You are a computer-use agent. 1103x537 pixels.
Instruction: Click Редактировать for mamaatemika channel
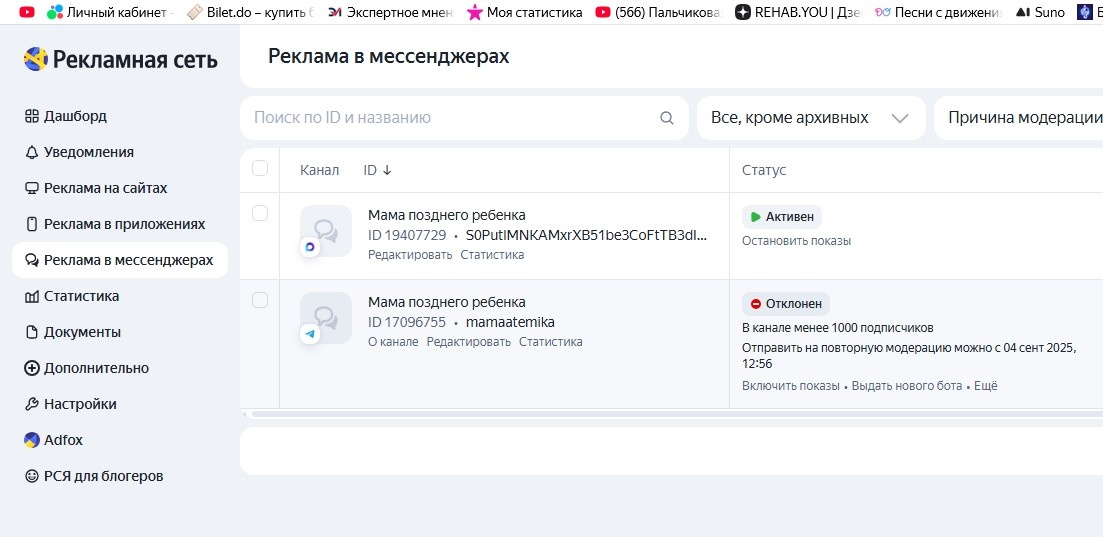(468, 342)
